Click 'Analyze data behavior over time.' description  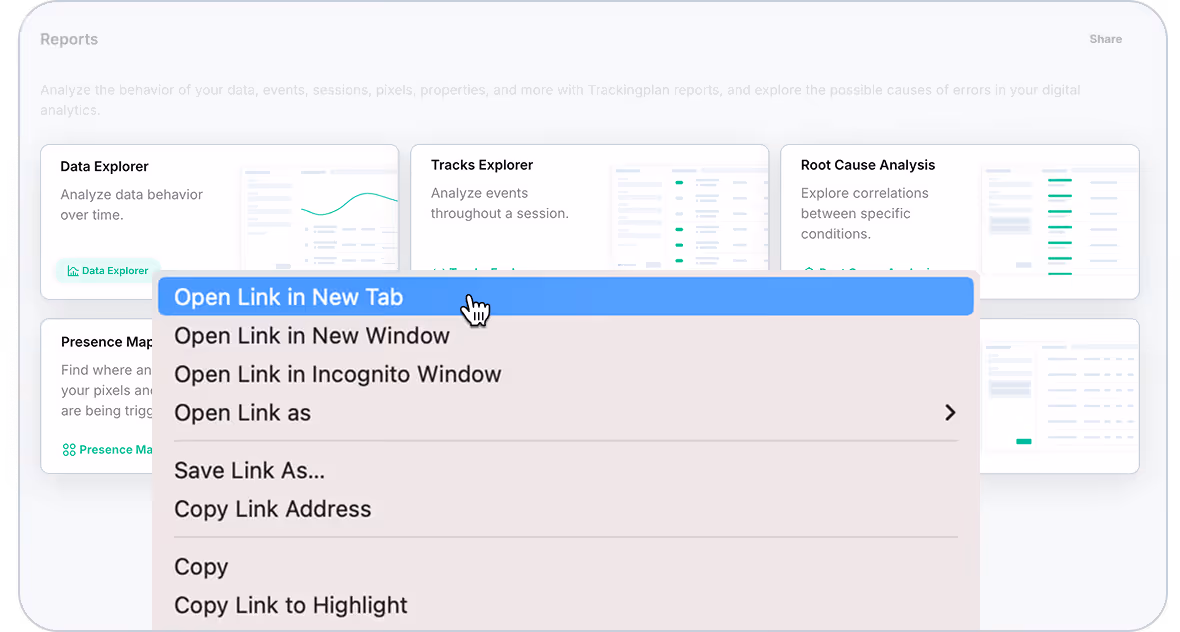[x=132, y=205]
